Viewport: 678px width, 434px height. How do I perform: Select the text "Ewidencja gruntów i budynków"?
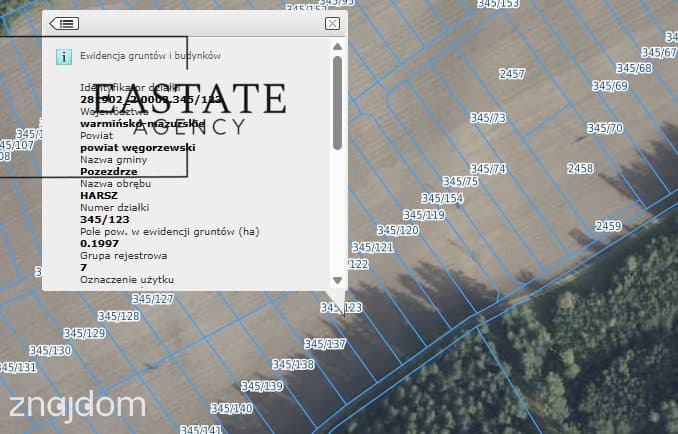(150, 56)
